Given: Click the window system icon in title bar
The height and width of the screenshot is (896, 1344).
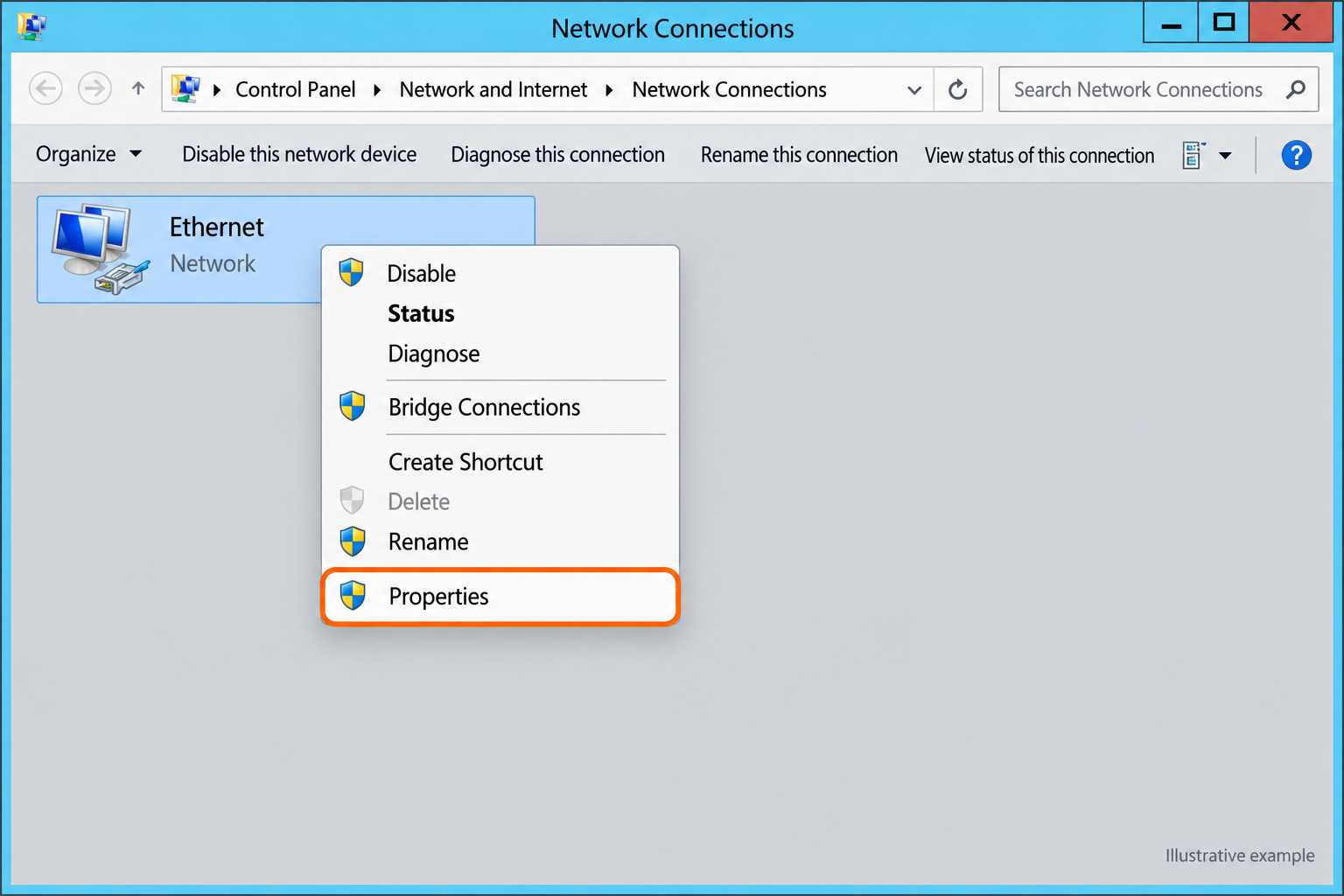Looking at the screenshot, I should [31, 27].
